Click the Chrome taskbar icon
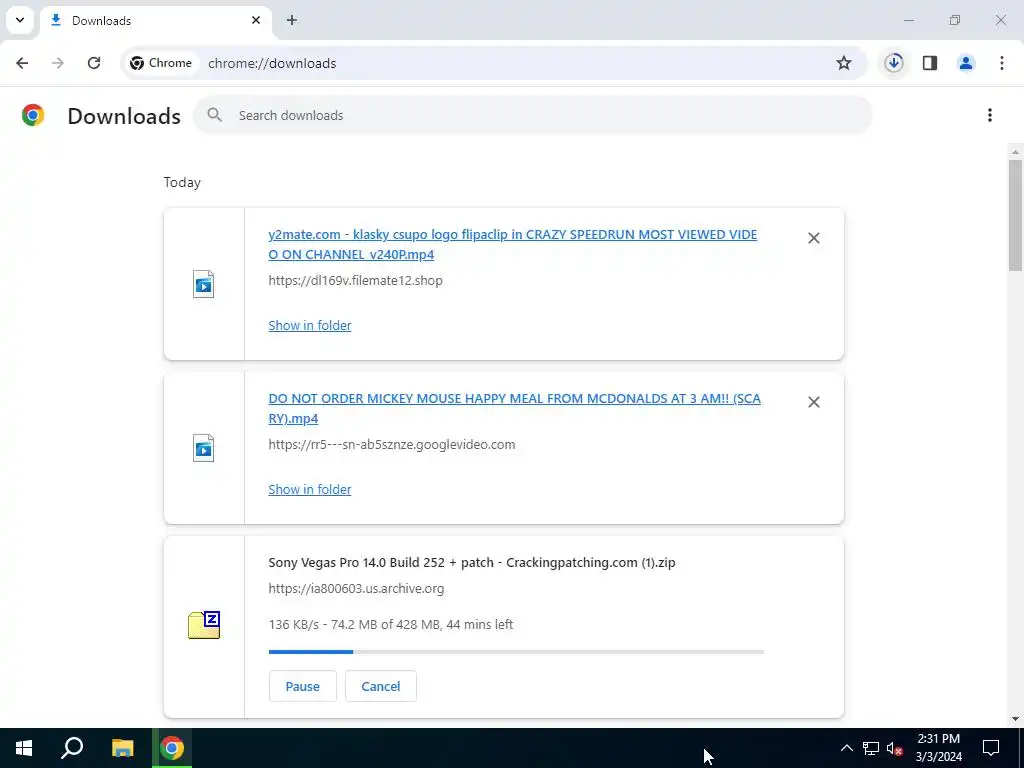The width and height of the screenshot is (1024, 768). tap(172, 748)
